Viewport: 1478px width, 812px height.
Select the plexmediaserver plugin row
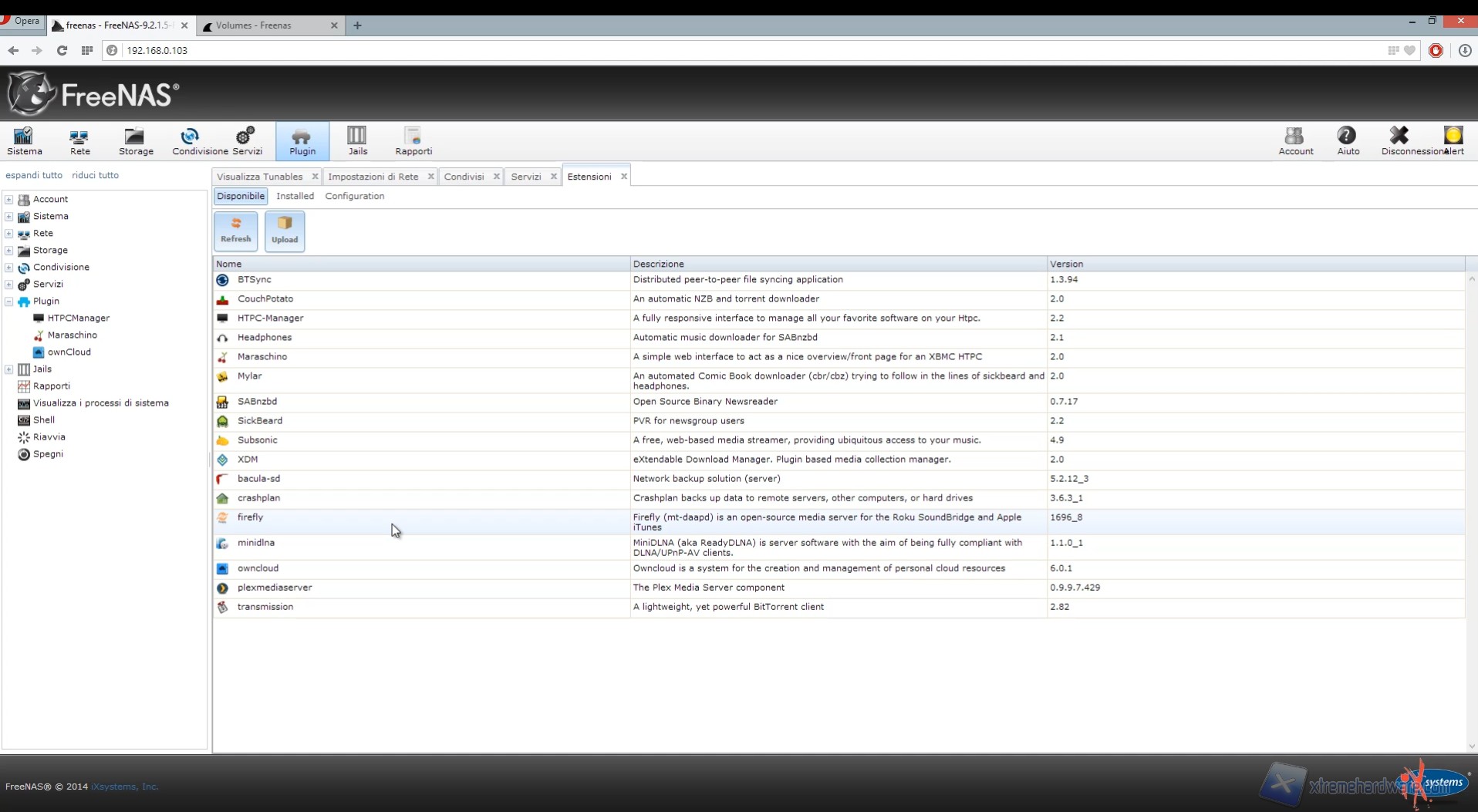coord(275,588)
